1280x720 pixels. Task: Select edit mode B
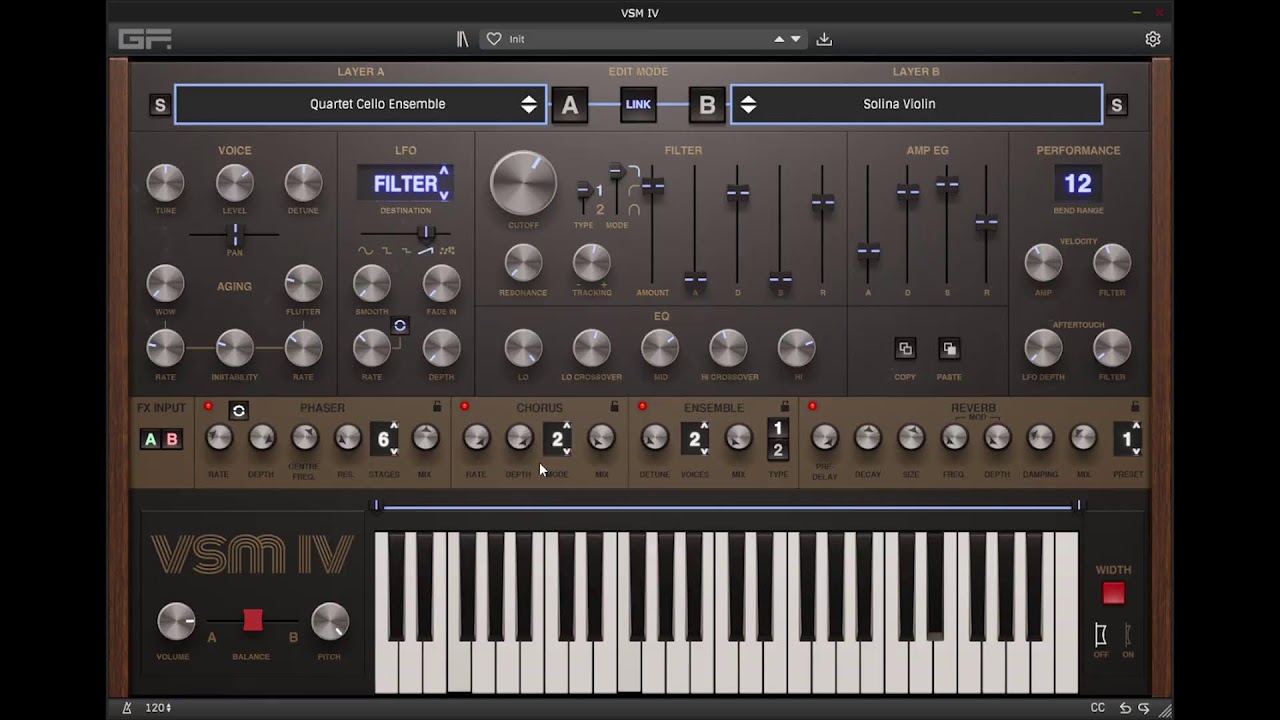coord(707,105)
